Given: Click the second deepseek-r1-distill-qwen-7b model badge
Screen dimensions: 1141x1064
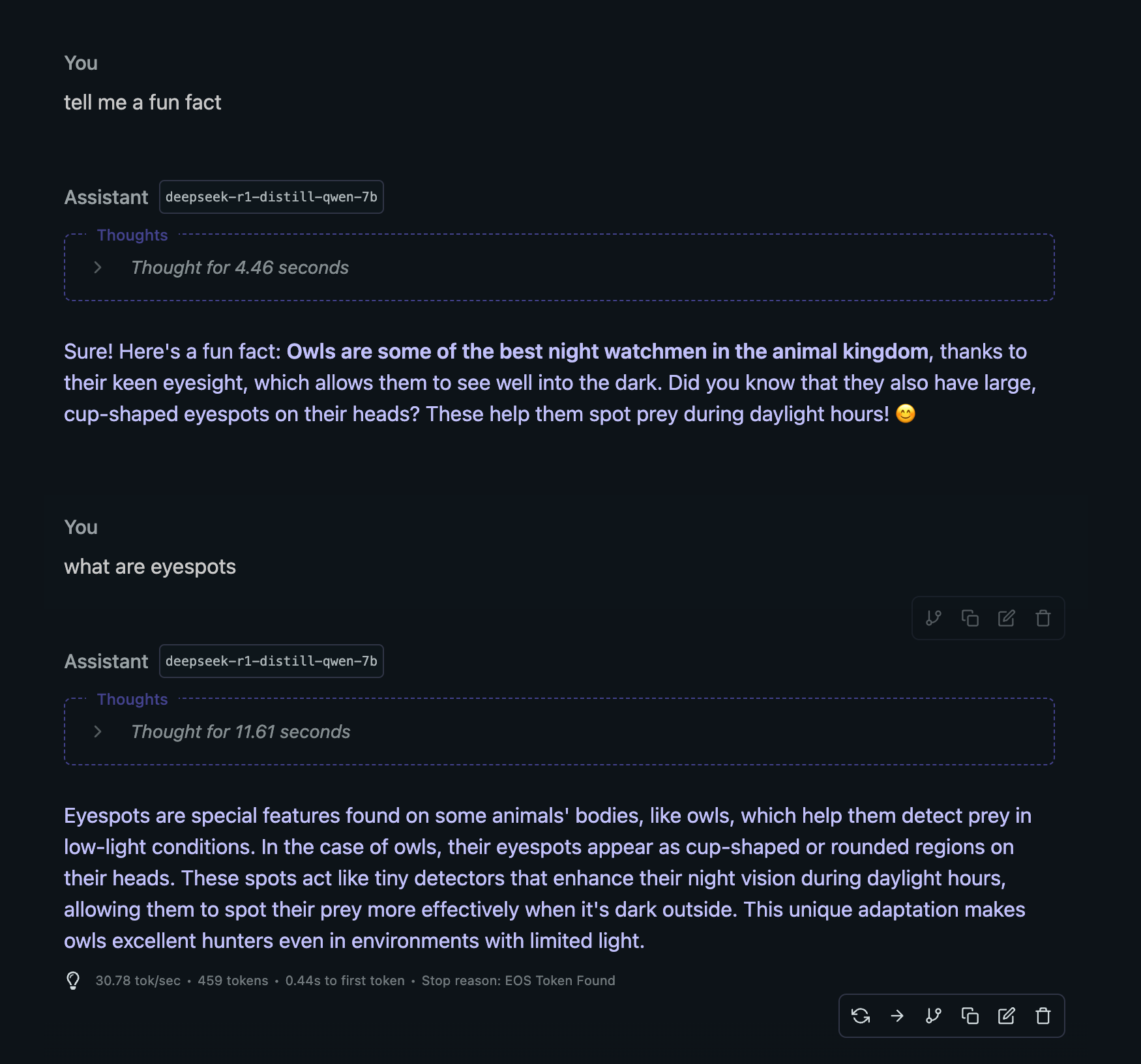Looking at the screenshot, I should (271, 661).
